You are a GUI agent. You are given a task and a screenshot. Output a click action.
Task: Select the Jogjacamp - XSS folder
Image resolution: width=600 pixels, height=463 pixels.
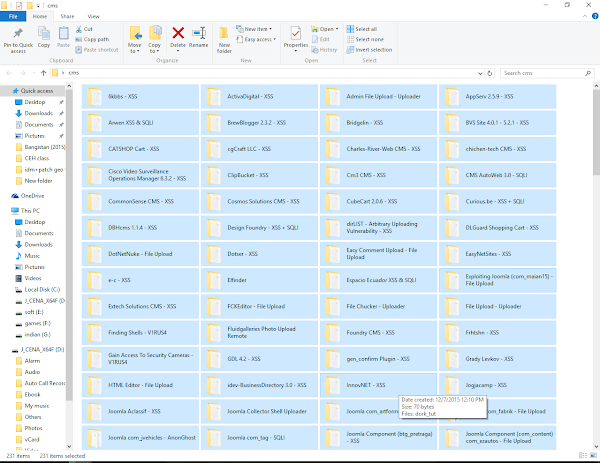tap(497, 385)
